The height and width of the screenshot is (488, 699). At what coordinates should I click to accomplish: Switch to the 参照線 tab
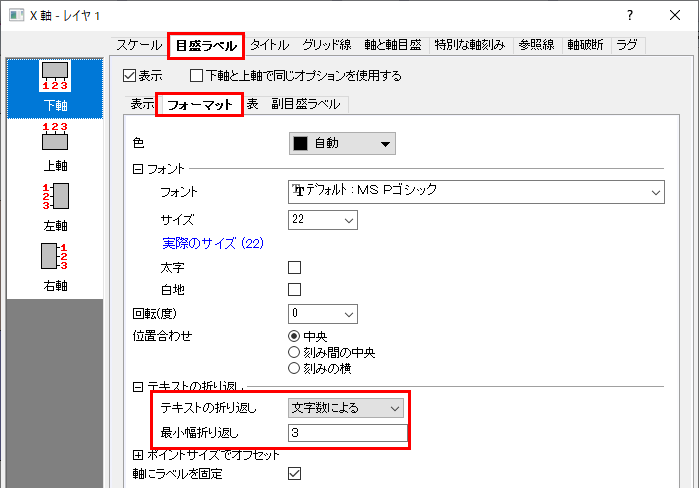(x=537, y=45)
